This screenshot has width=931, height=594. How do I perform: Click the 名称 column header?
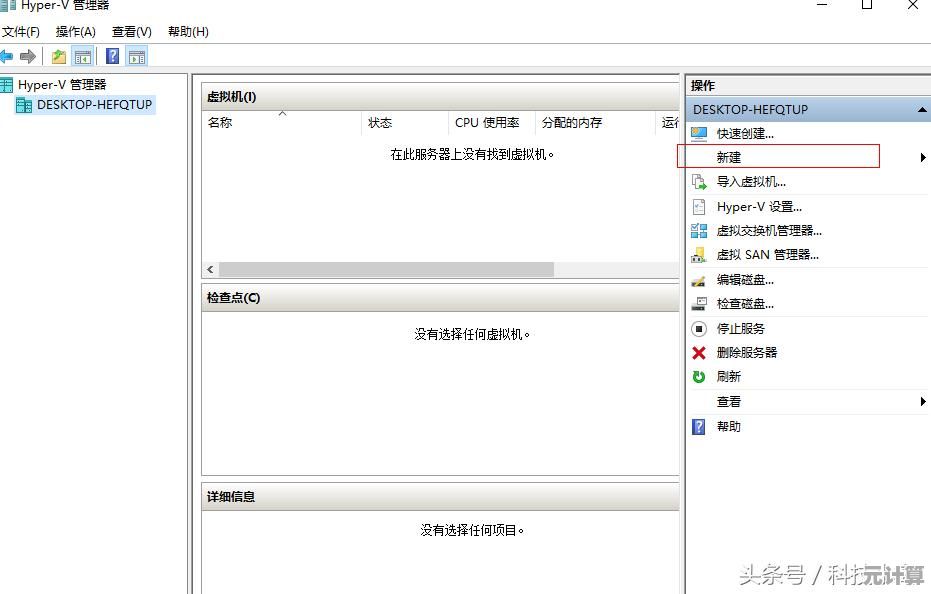[281, 123]
